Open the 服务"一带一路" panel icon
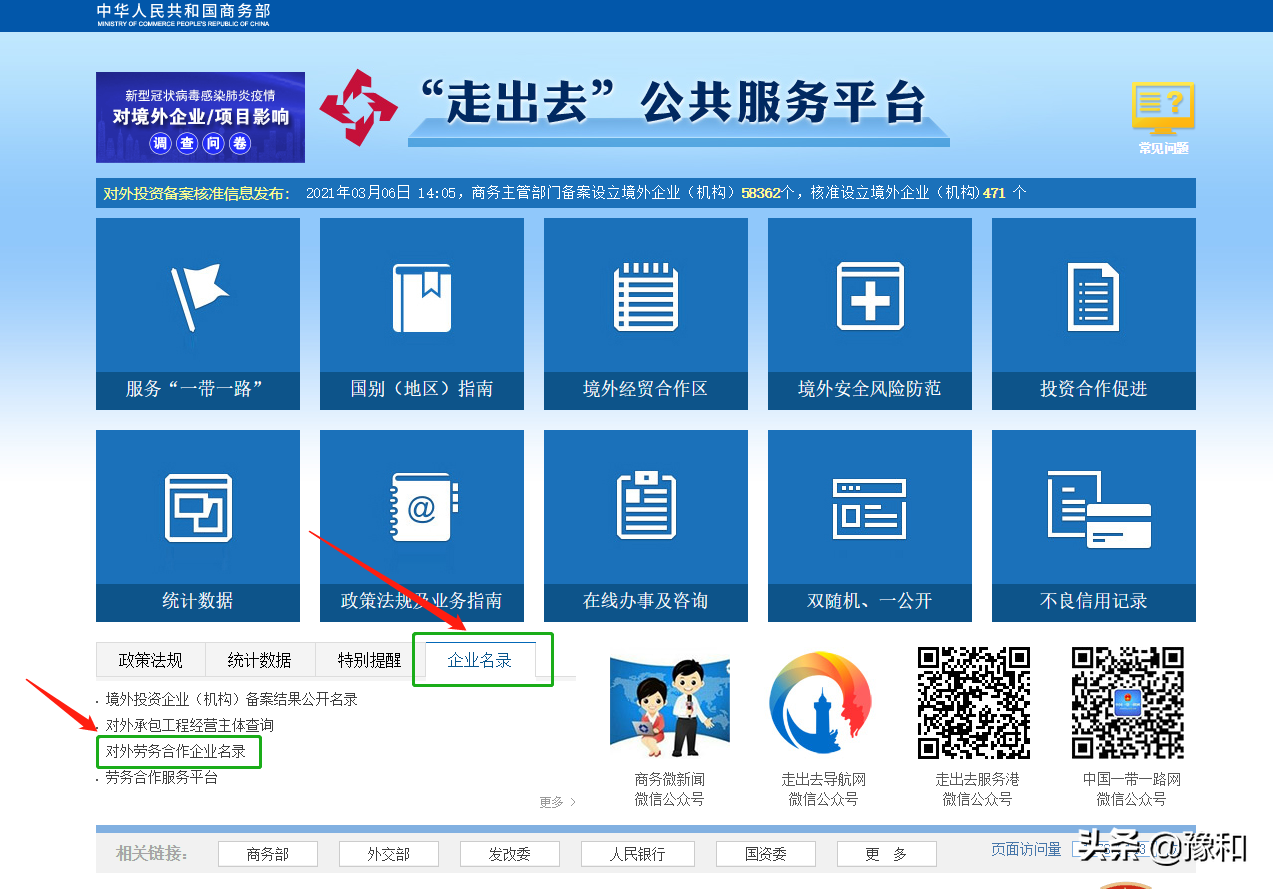 point(197,295)
